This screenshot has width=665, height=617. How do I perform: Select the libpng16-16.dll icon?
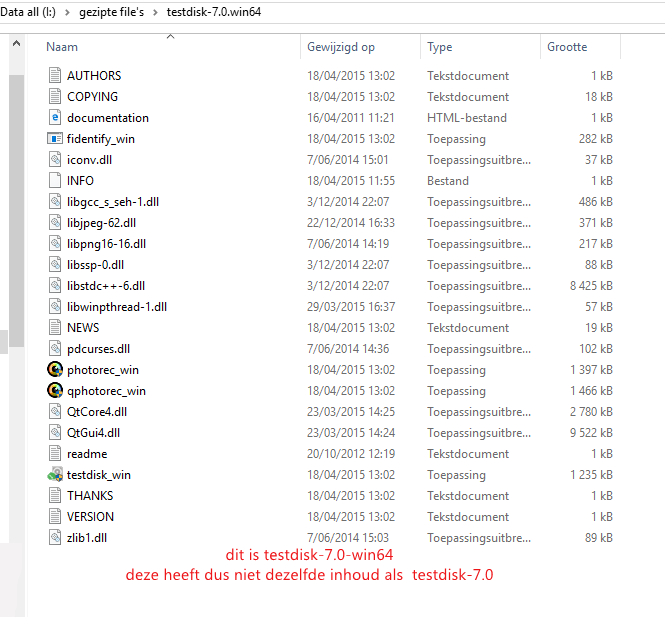click(55, 243)
